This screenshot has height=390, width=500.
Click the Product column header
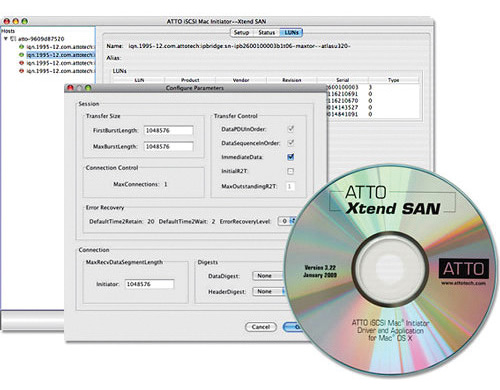point(190,80)
